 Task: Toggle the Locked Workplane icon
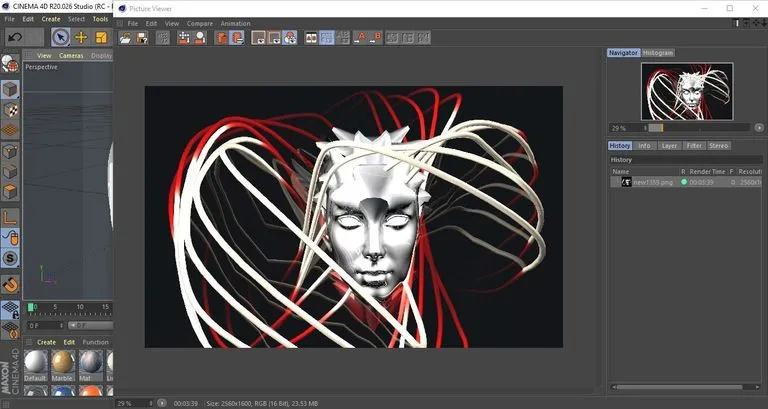tap(10, 310)
